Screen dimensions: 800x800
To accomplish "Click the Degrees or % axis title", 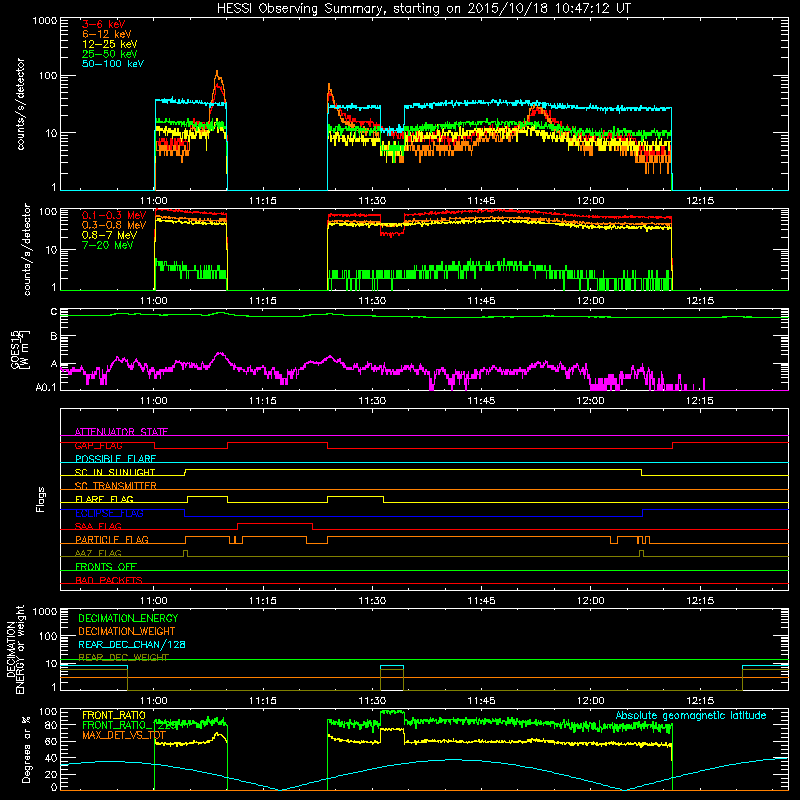I will (x=27, y=749).
